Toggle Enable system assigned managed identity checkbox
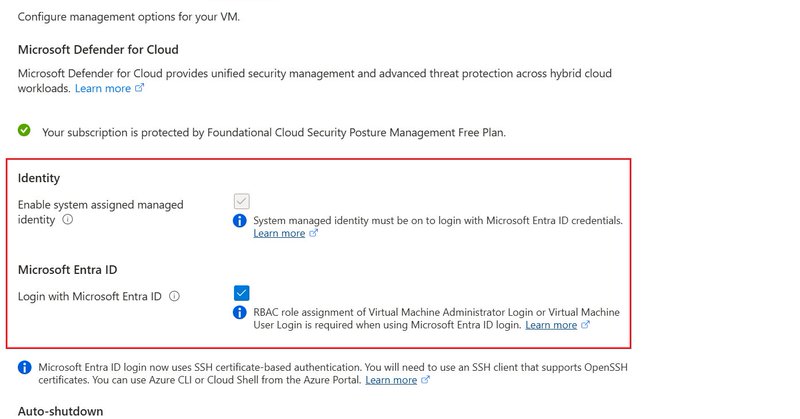 pyautogui.click(x=241, y=201)
